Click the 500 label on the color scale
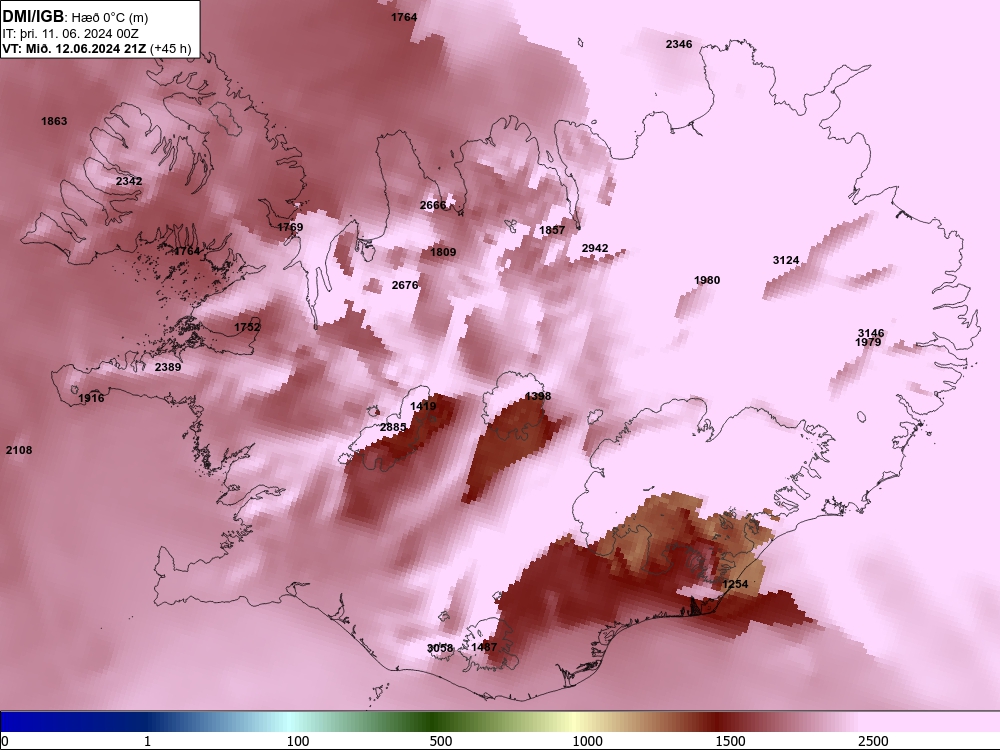The width and height of the screenshot is (1000, 750). click(441, 741)
